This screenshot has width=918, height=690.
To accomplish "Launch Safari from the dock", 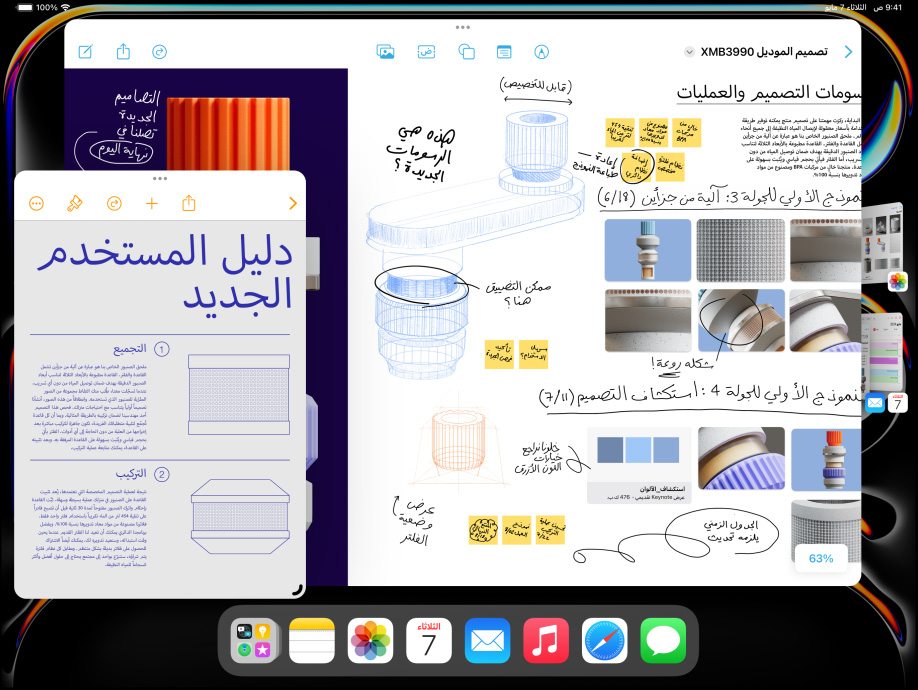I will point(604,640).
